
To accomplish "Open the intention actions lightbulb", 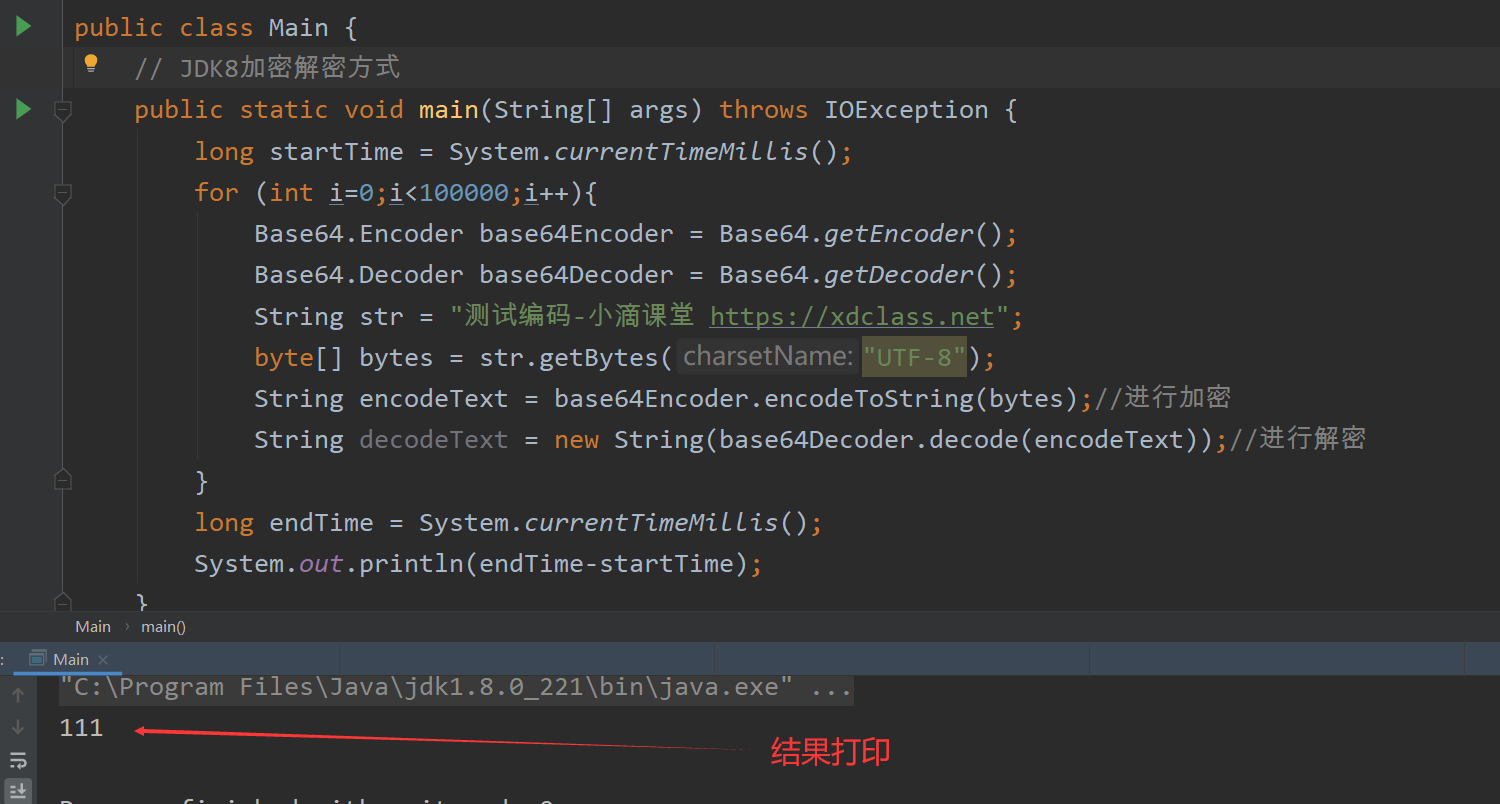I will [91, 63].
